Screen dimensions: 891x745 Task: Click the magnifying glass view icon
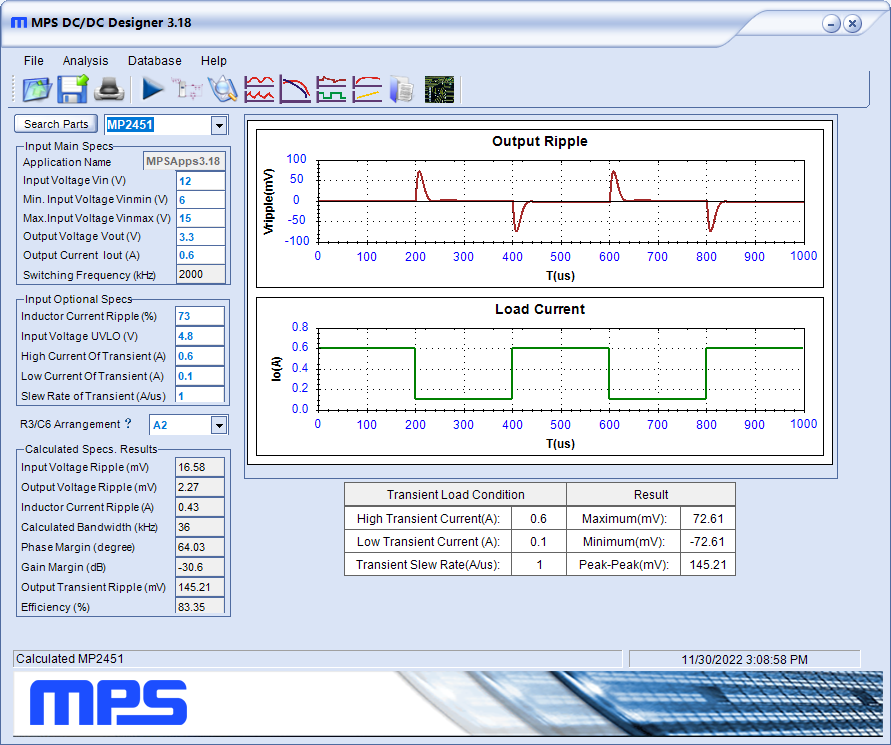point(222,89)
